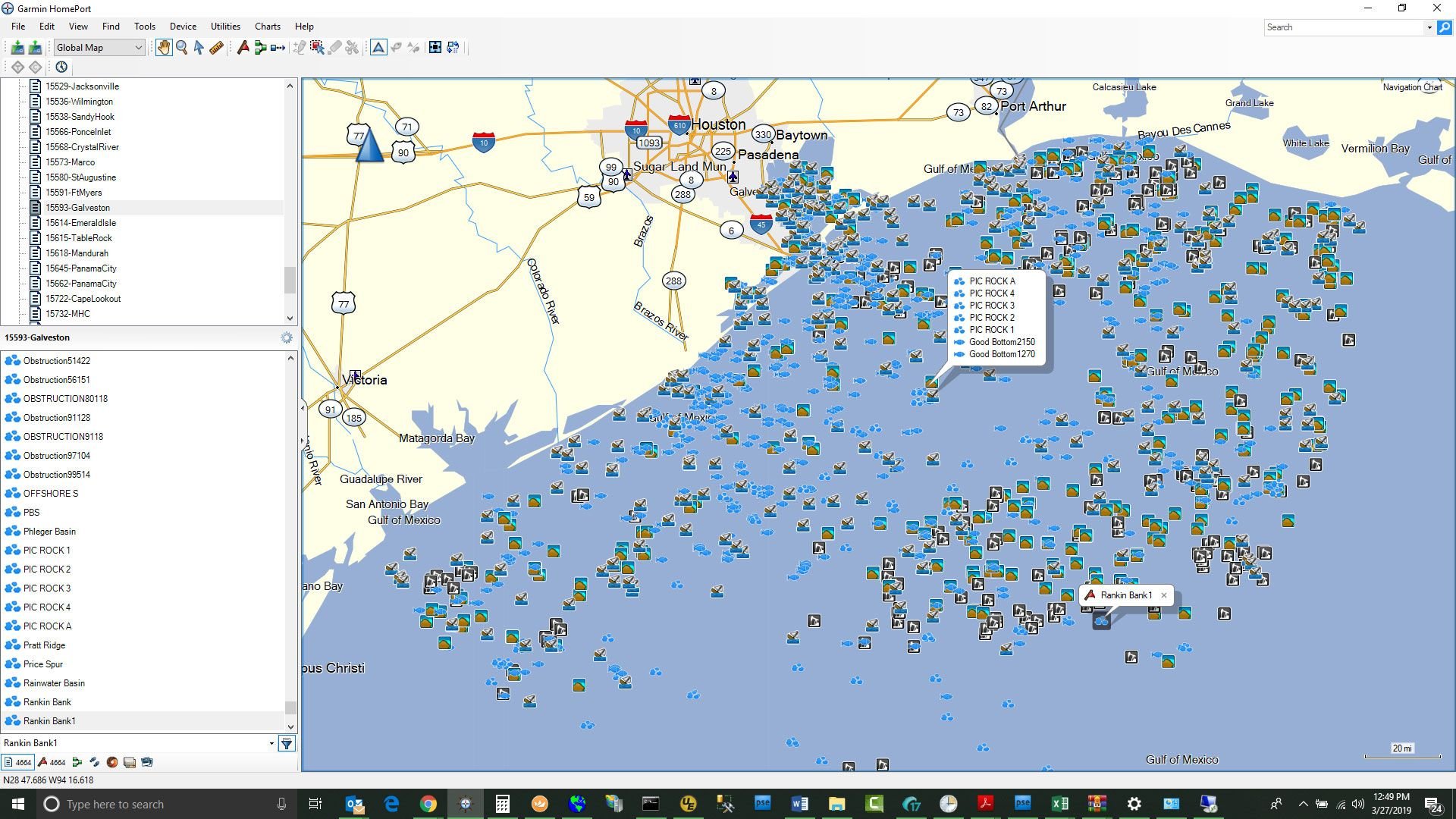
Task: Open Excel from the taskbar
Action: coord(1059,804)
